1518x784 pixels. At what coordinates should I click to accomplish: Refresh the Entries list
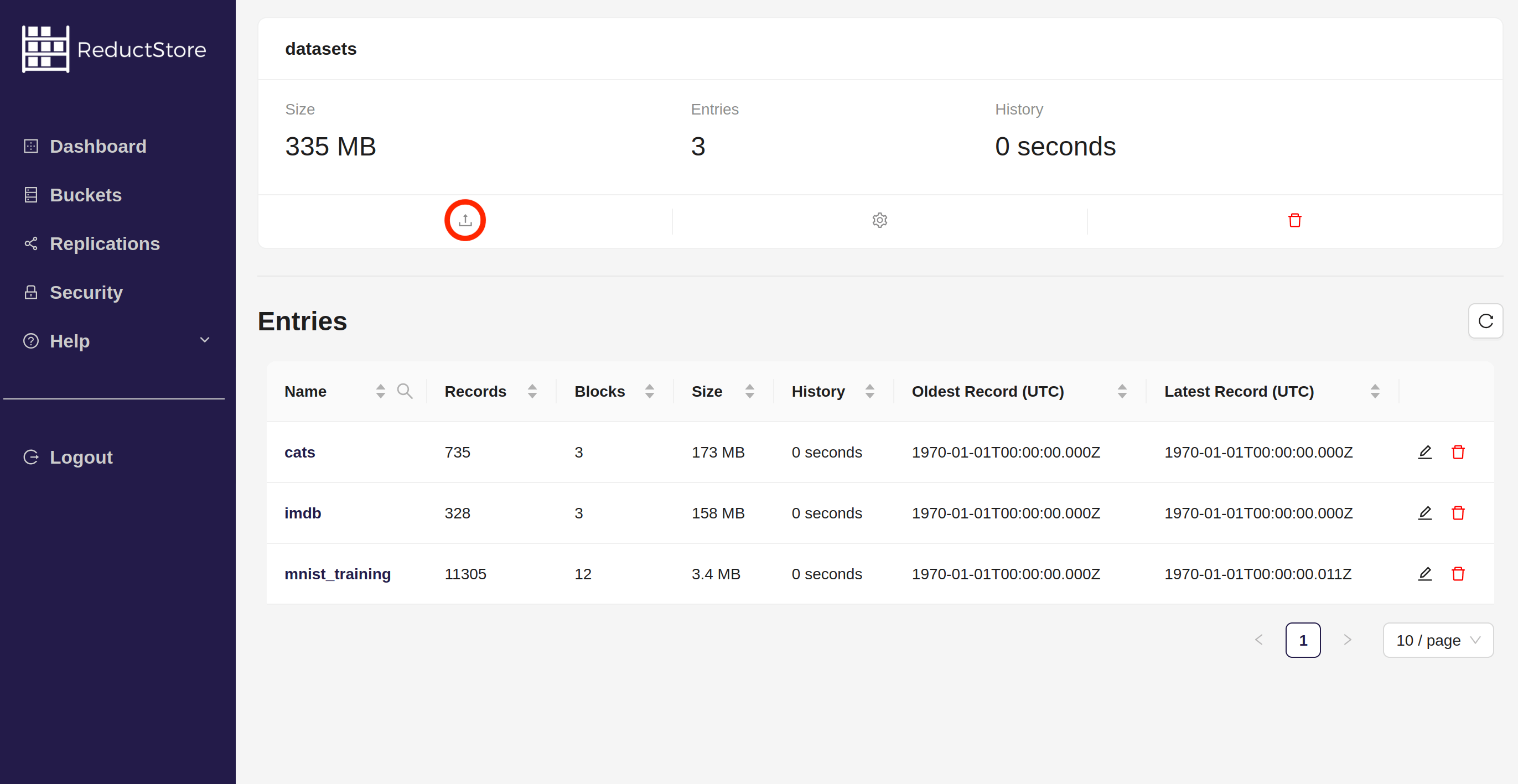1485,321
